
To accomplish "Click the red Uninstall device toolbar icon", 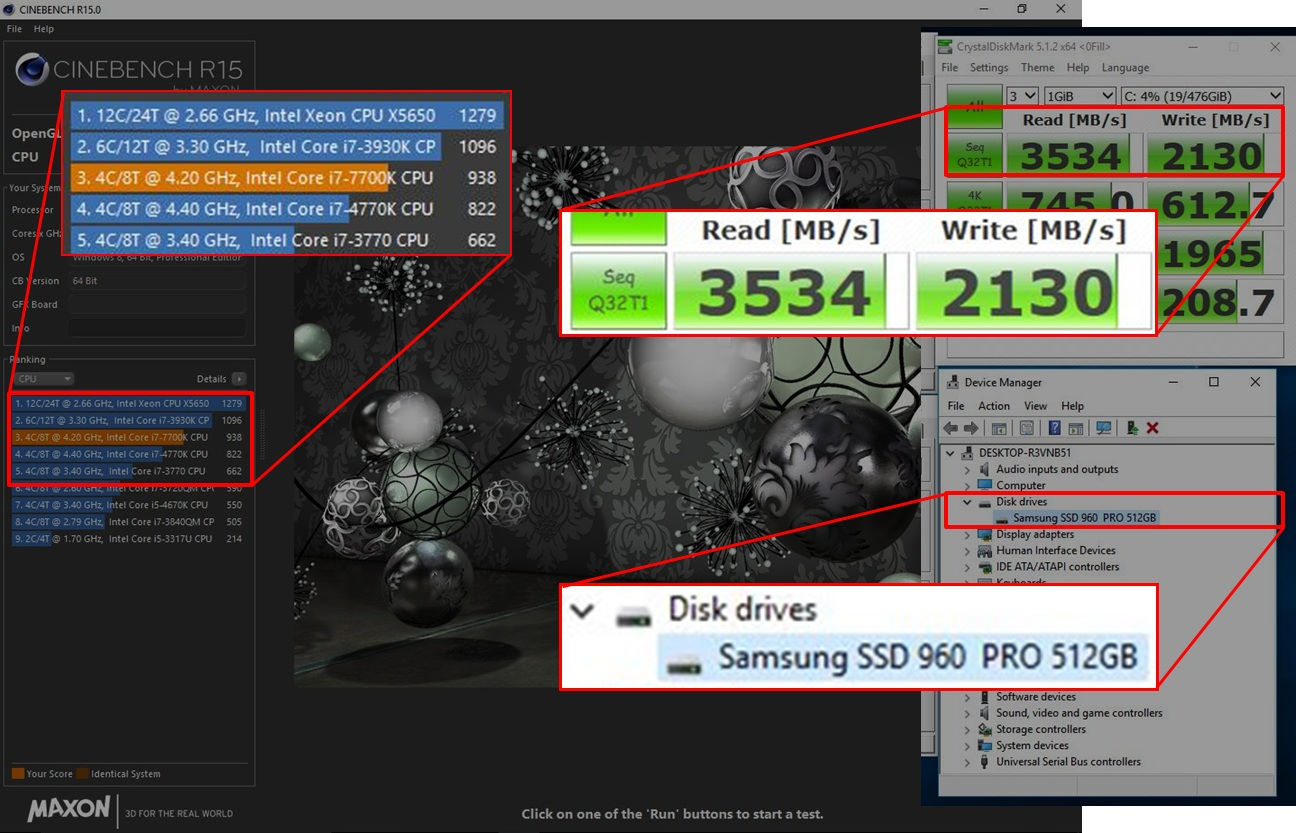I will 1152,427.
